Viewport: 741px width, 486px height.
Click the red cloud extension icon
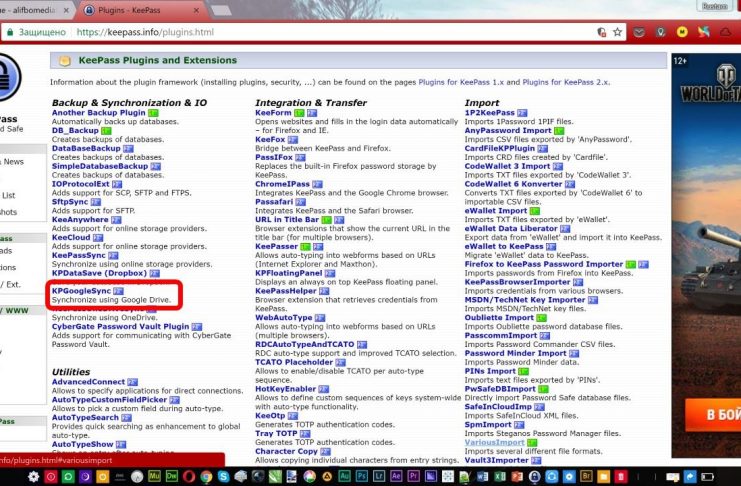(725, 32)
